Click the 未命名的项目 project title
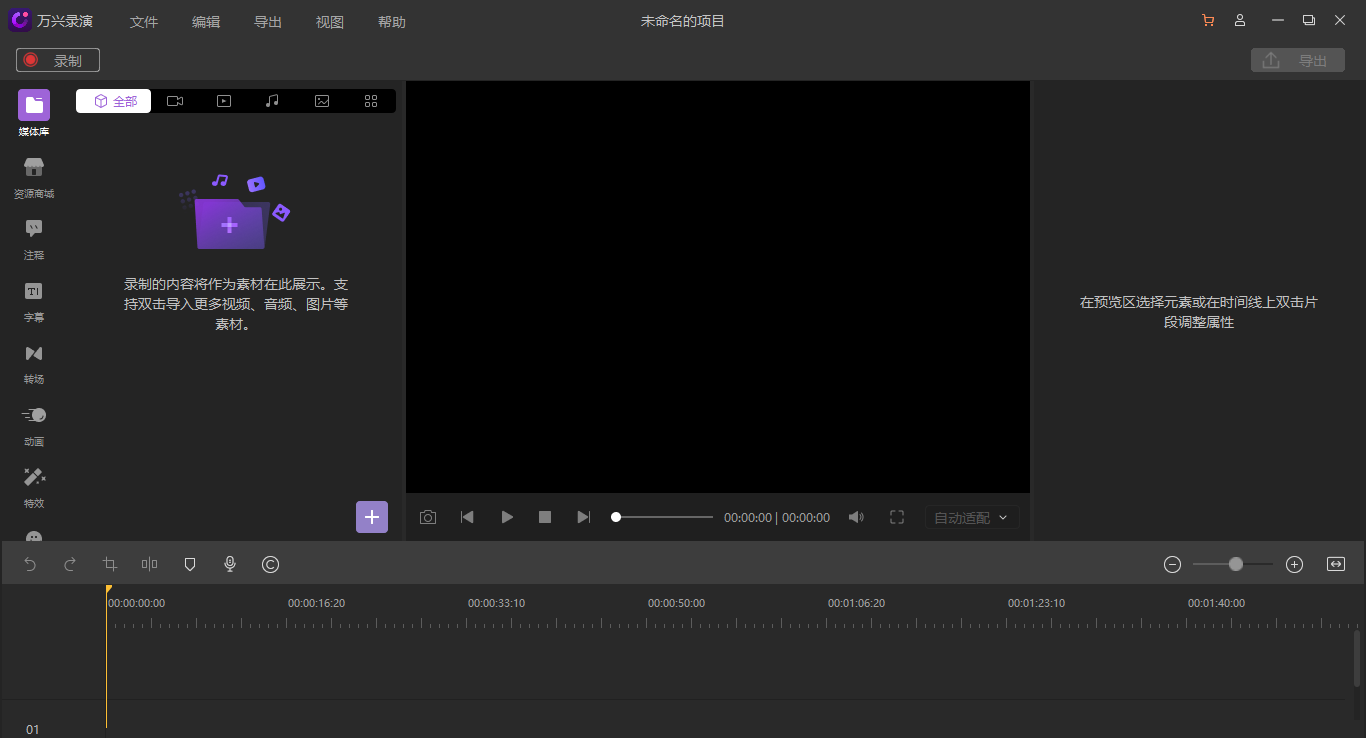1366x738 pixels. click(x=683, y=22)
